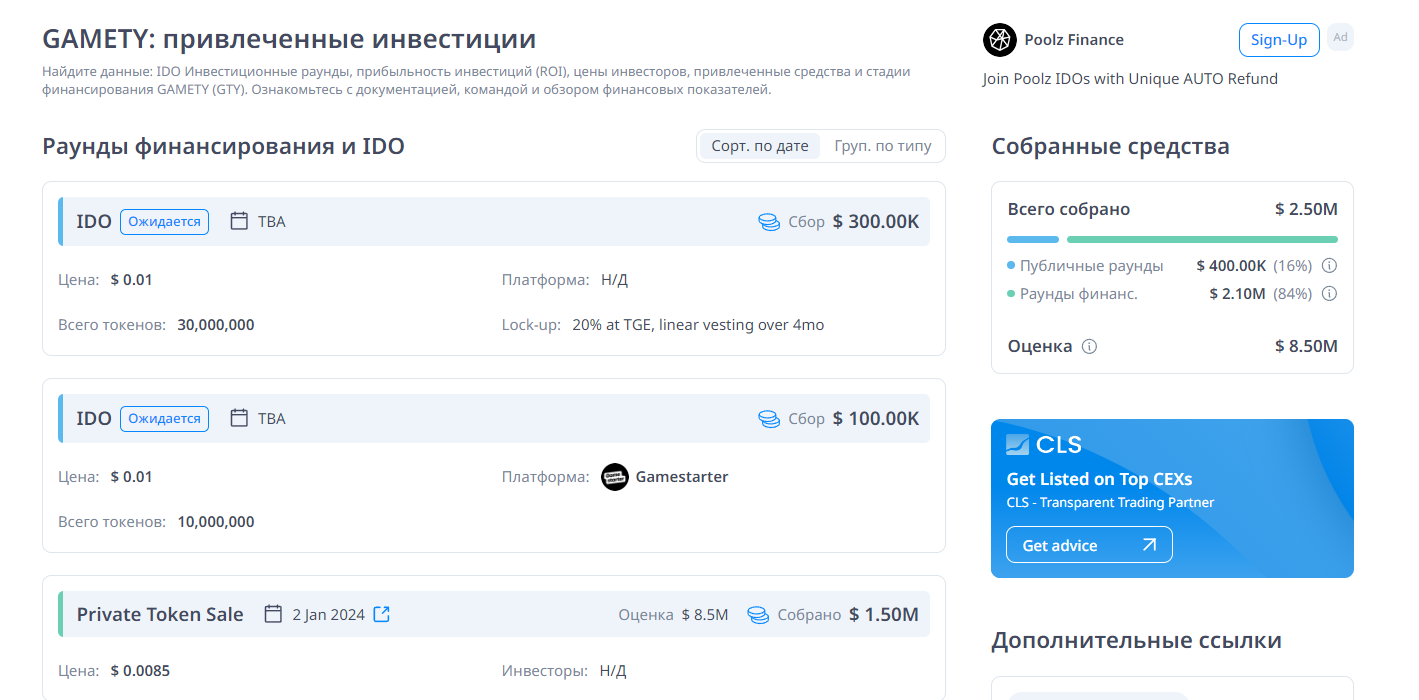
Task: Open external link icon for Private Token Sale
Action: [x=381, y=614]
